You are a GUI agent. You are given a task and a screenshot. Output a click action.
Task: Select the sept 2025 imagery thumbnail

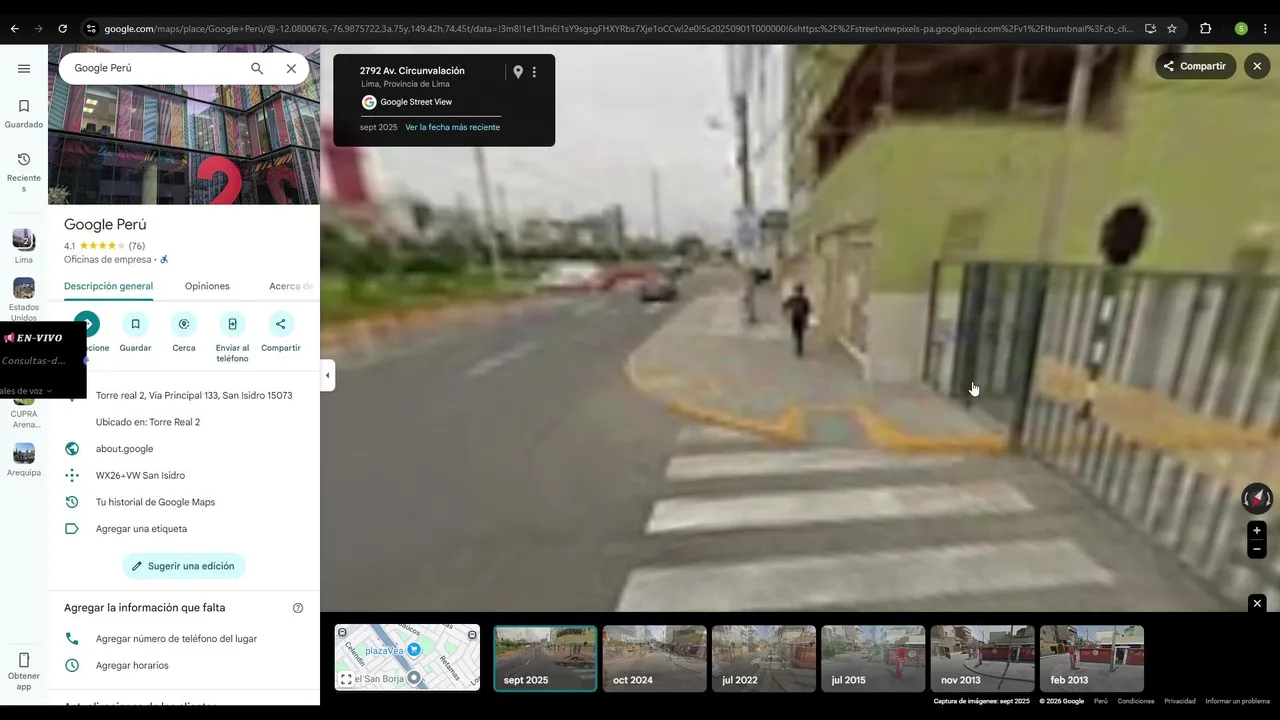[545, 658]
